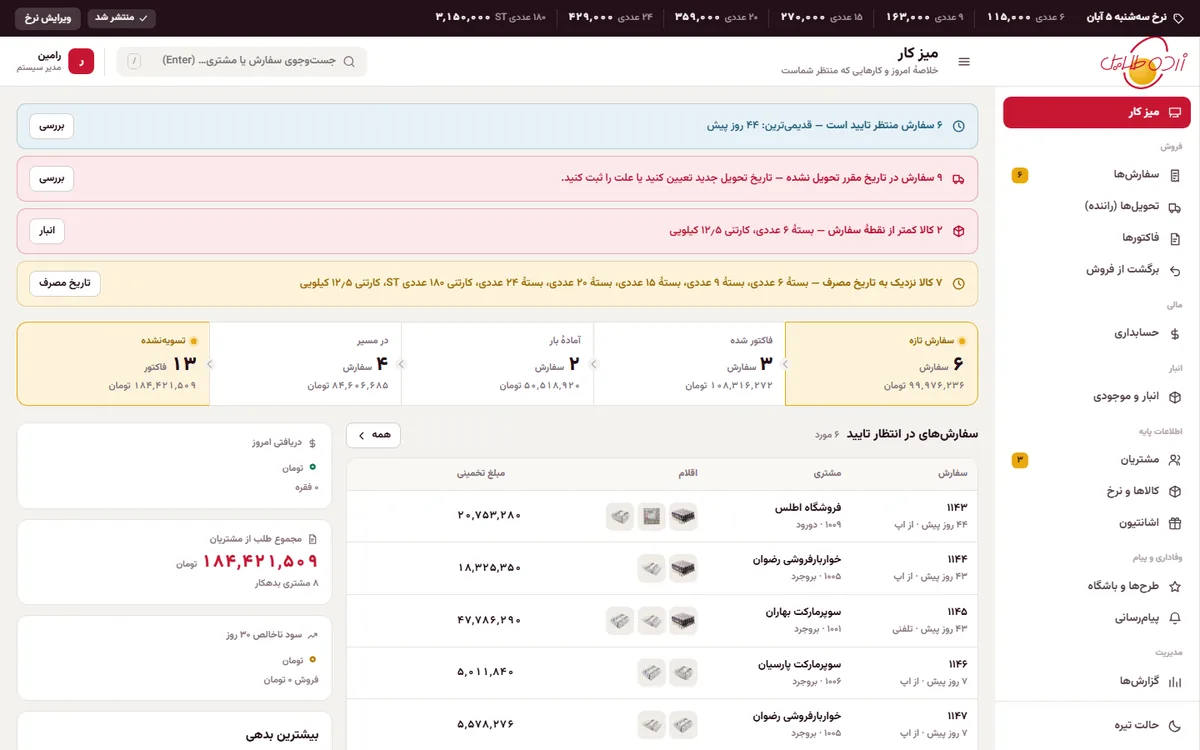Click the ۳ badge beside مشتریان

(x=1020, y=460)
